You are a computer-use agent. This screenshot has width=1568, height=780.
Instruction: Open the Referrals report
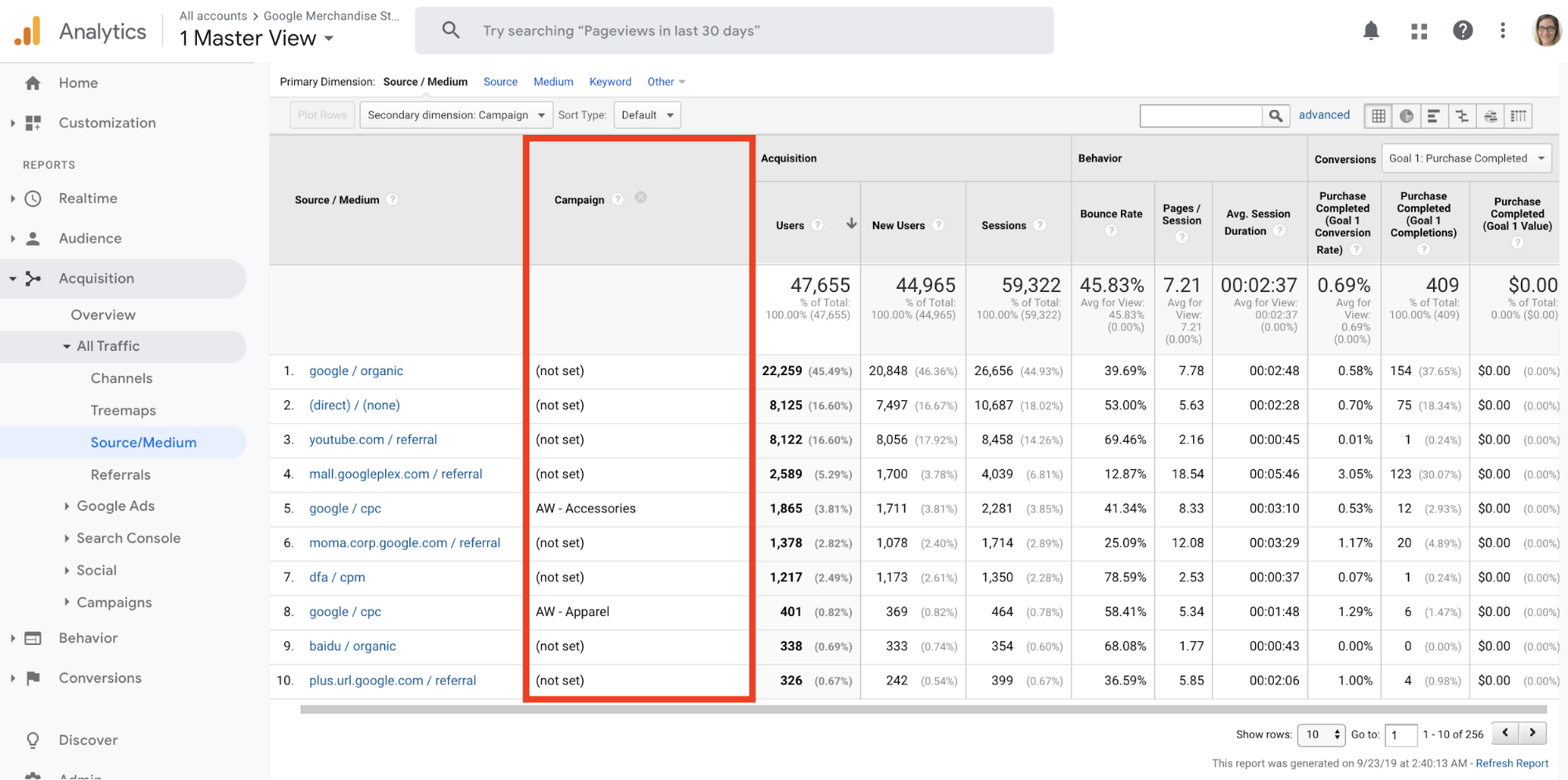click(x=120, y=475)
